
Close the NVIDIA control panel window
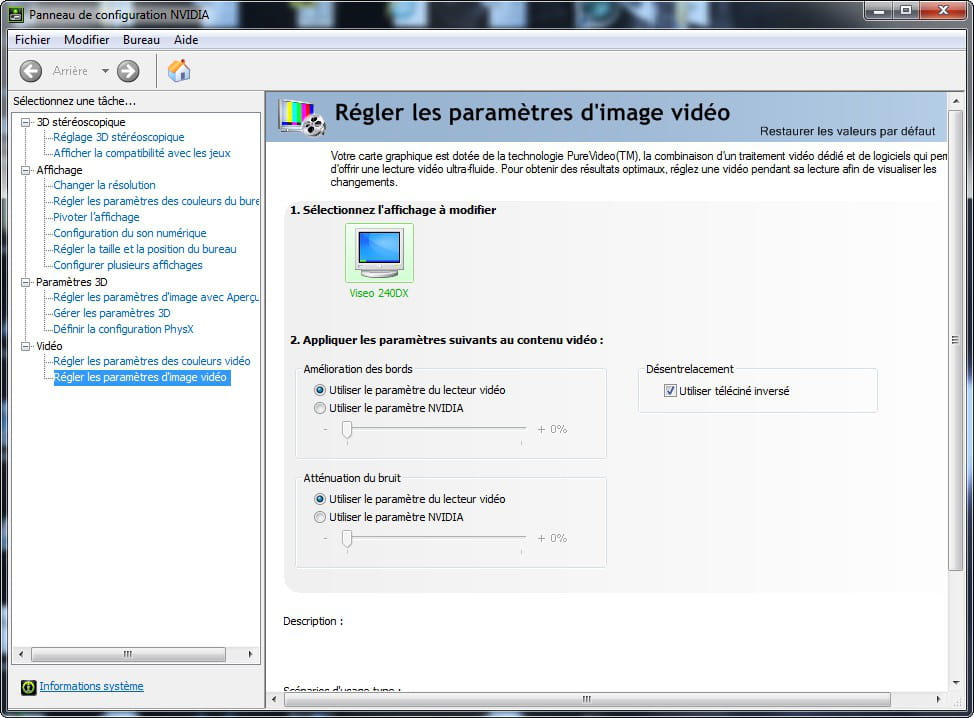943,10
